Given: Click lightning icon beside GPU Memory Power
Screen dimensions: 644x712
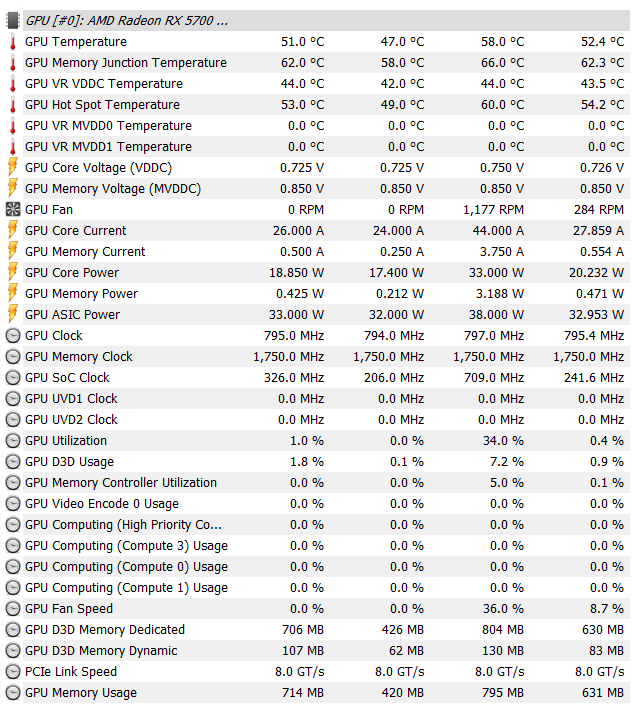Looking at the screenshot, I should tap(13, 294).
